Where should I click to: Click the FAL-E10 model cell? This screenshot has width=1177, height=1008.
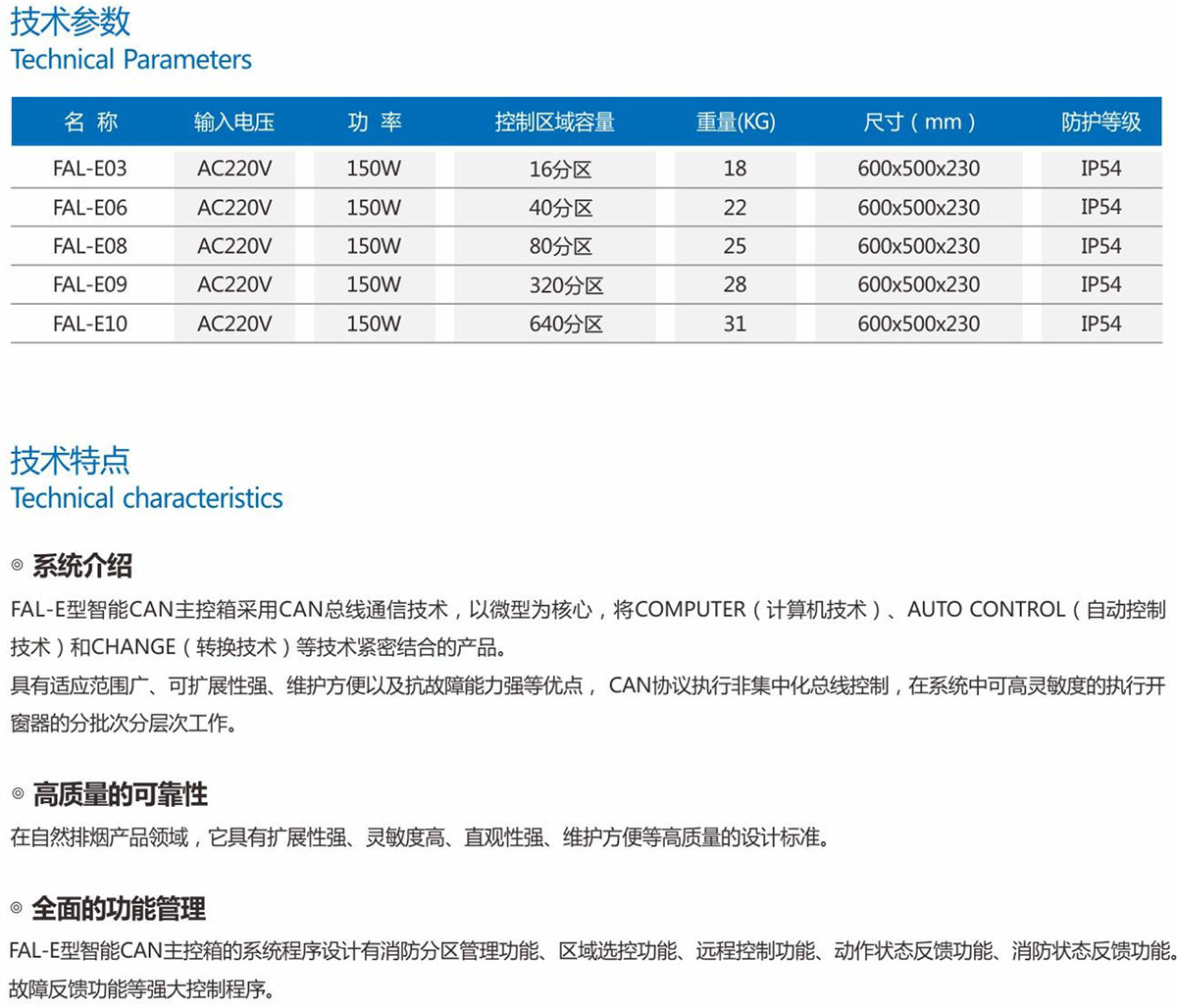(x=90, y=324)
